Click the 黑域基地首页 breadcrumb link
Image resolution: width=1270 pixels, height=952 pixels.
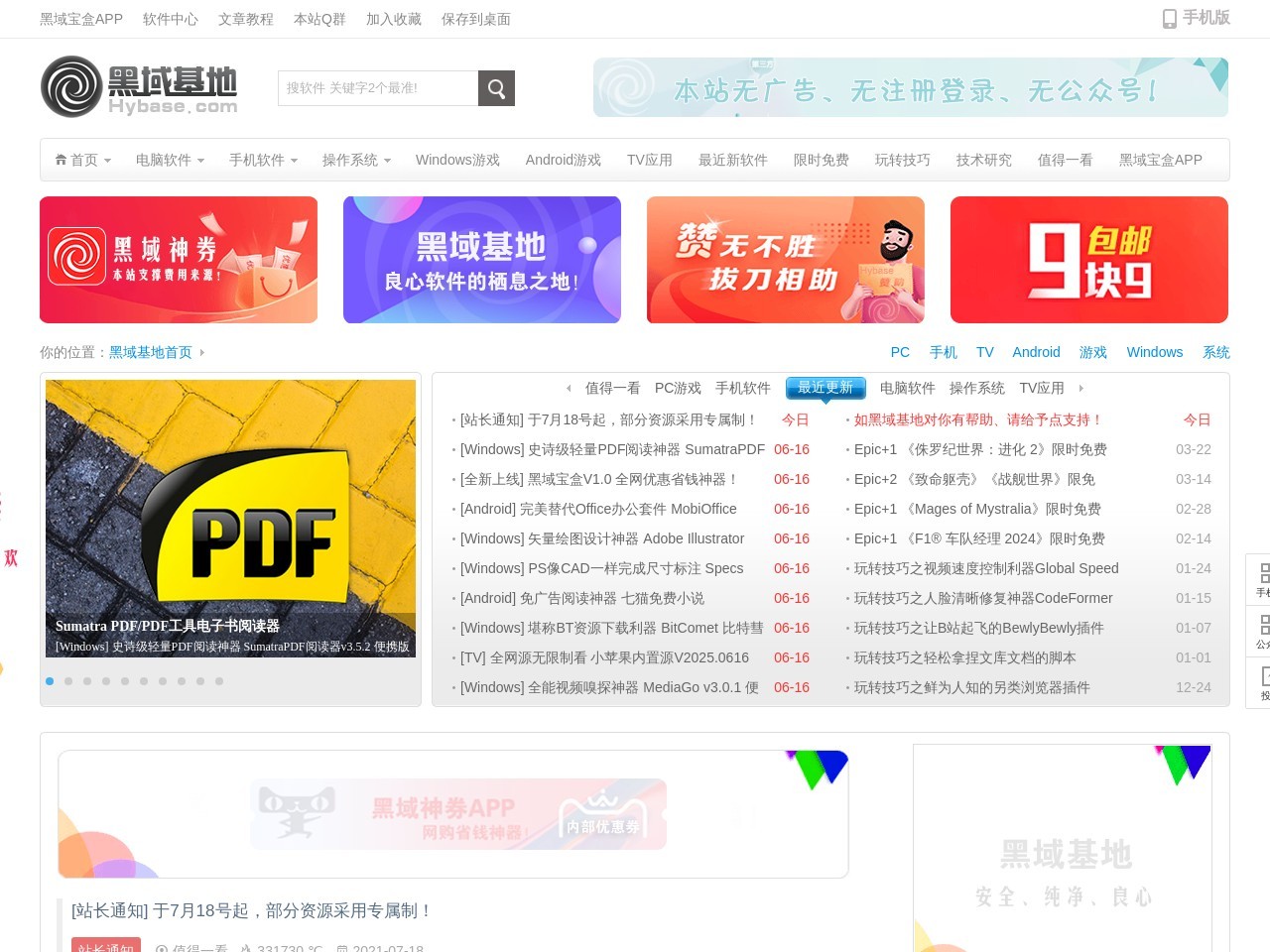click(x=151, y=352)
